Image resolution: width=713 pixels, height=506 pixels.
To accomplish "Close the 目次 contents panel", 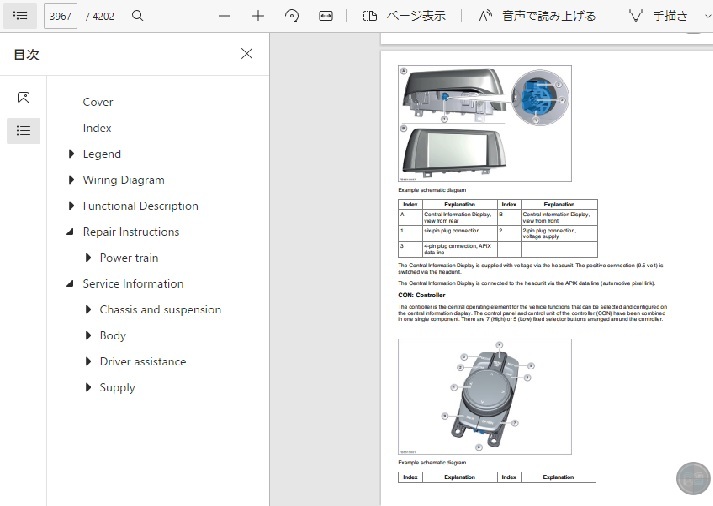I will tap(246, 54).
